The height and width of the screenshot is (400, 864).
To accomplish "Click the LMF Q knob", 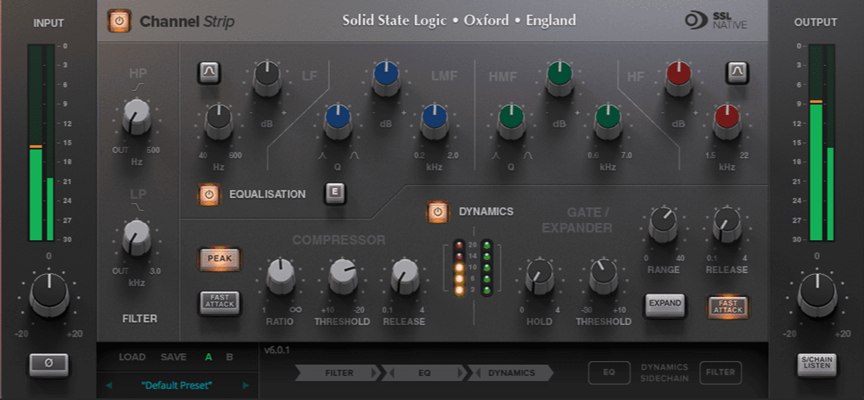I will [338, 121].
